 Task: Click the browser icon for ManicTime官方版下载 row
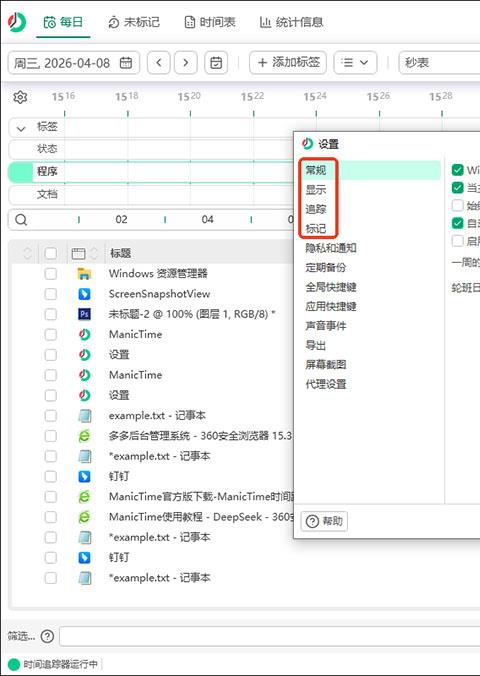point(84,497)
